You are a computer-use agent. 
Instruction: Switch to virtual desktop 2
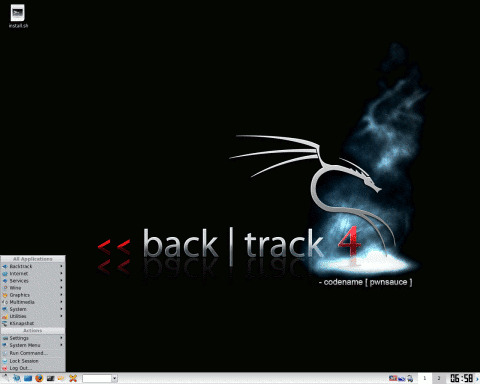click(439, 378)
